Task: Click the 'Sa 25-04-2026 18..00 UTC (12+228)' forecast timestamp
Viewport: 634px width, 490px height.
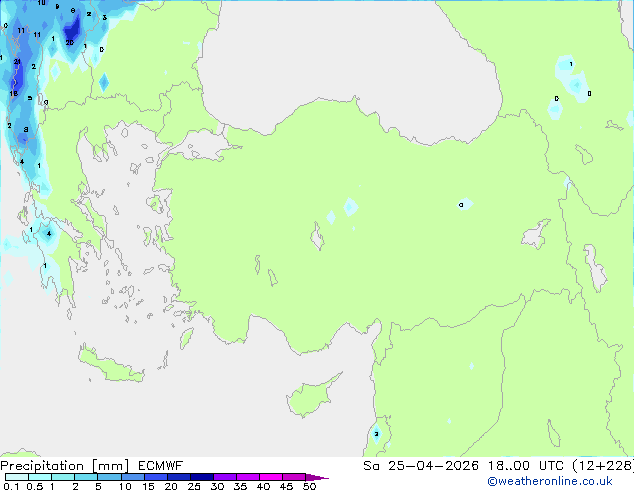Action: [x=498, y=466]
